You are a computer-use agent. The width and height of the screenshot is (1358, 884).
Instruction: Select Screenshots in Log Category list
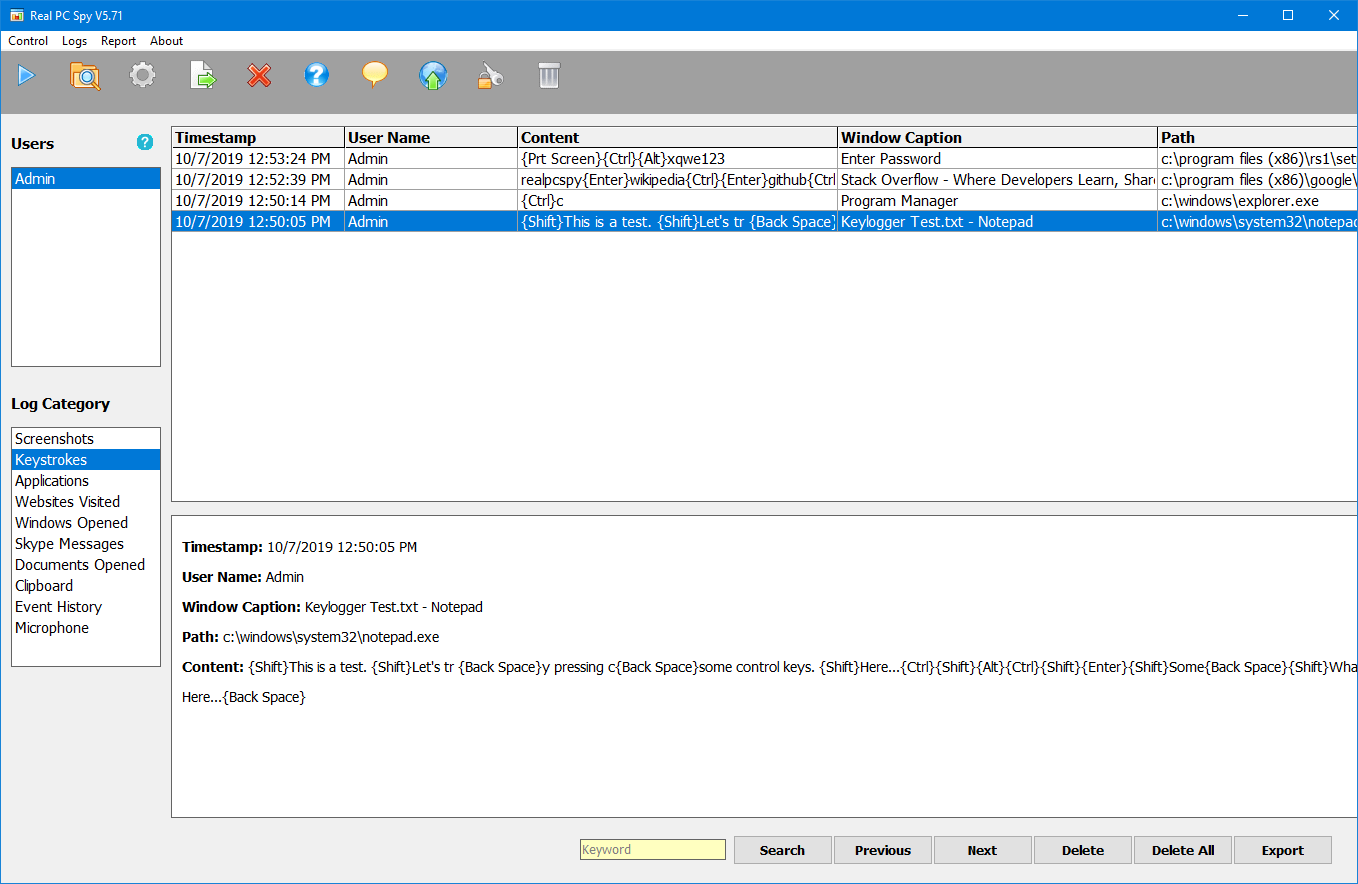[54, 439]
